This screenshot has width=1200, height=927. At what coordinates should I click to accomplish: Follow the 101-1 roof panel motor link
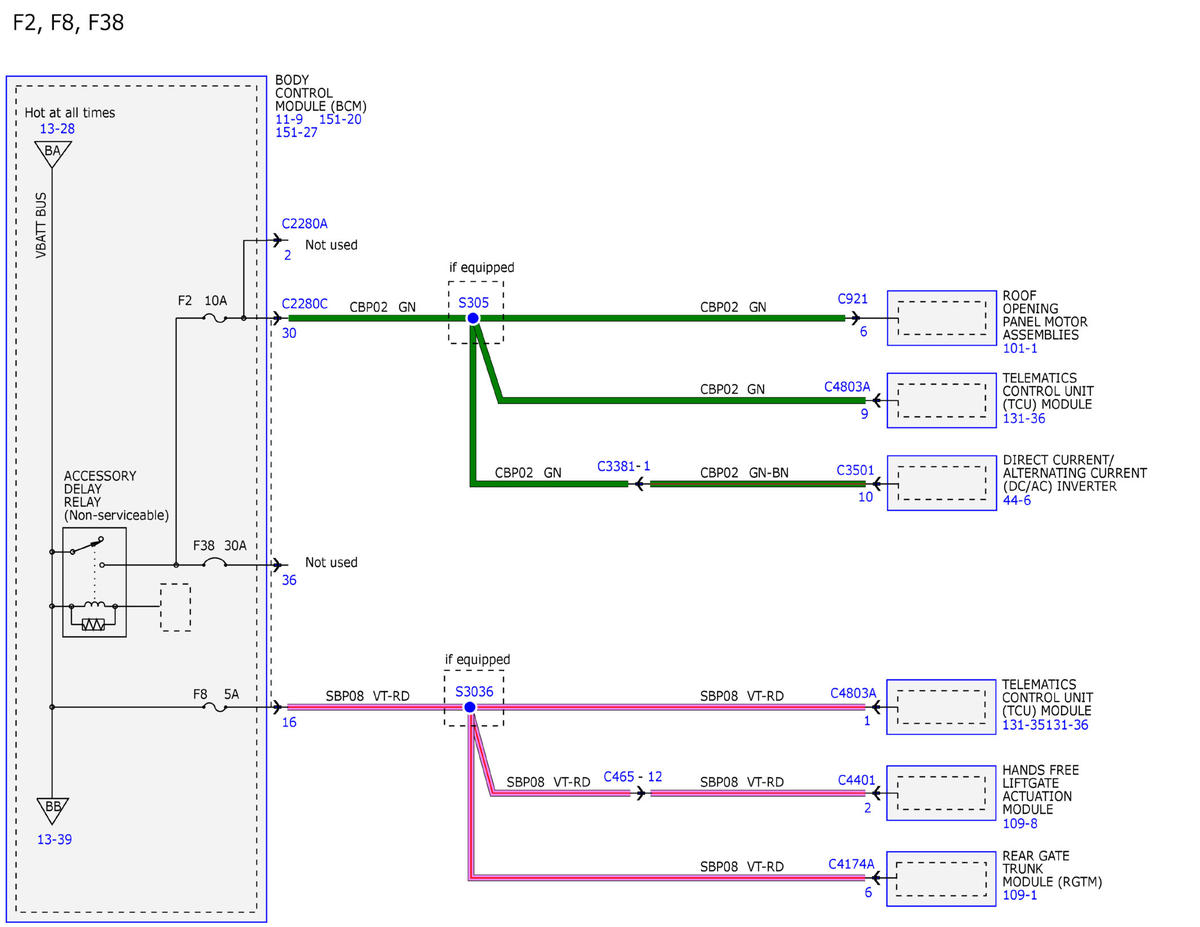pos(1019,350)
